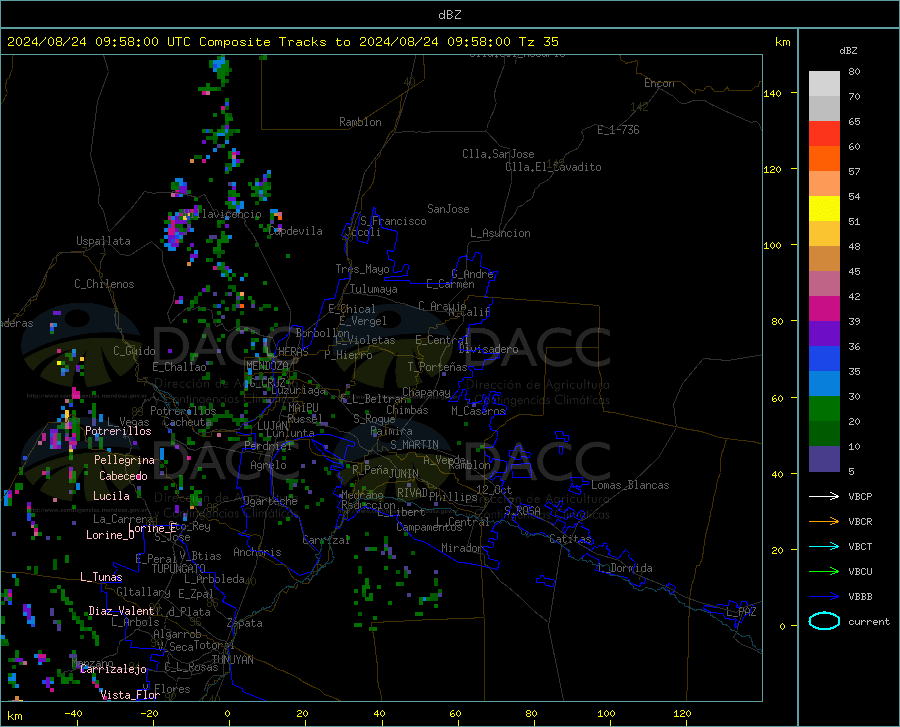
Task: Click the TUPUNGATO label
Action: pyautogui.click(x=179, y=569)
